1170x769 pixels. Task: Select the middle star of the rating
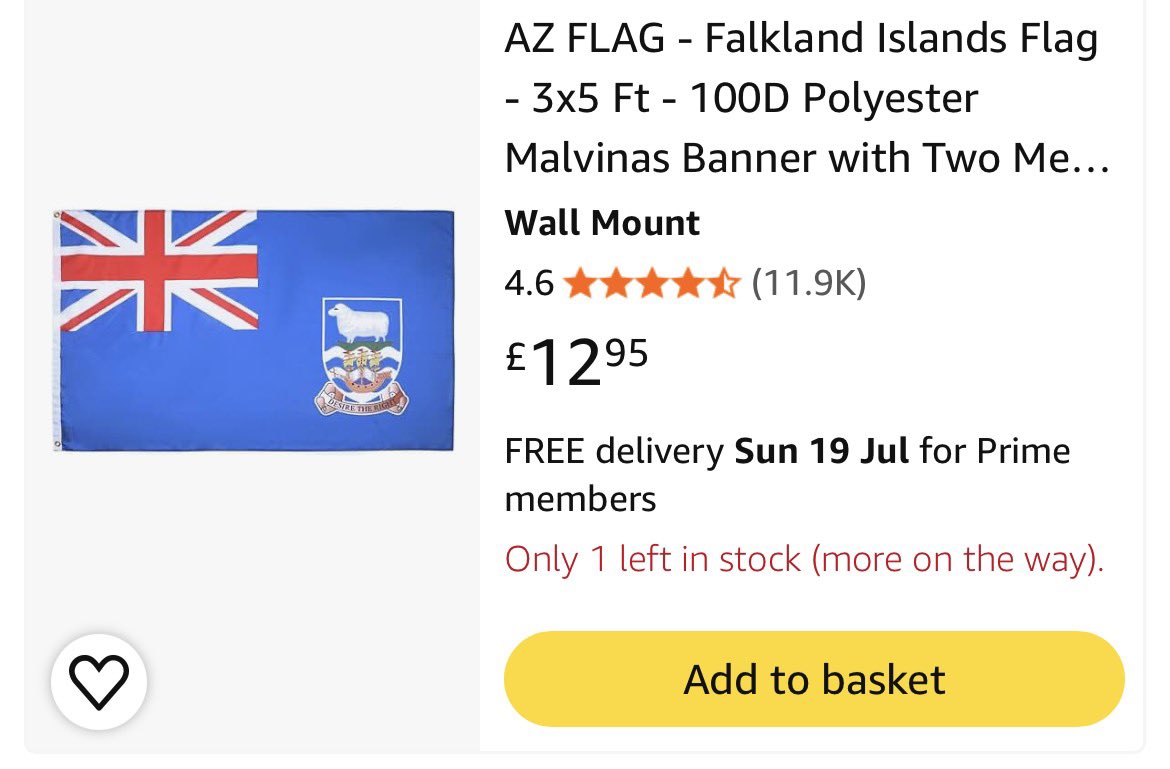coord(651,284)
